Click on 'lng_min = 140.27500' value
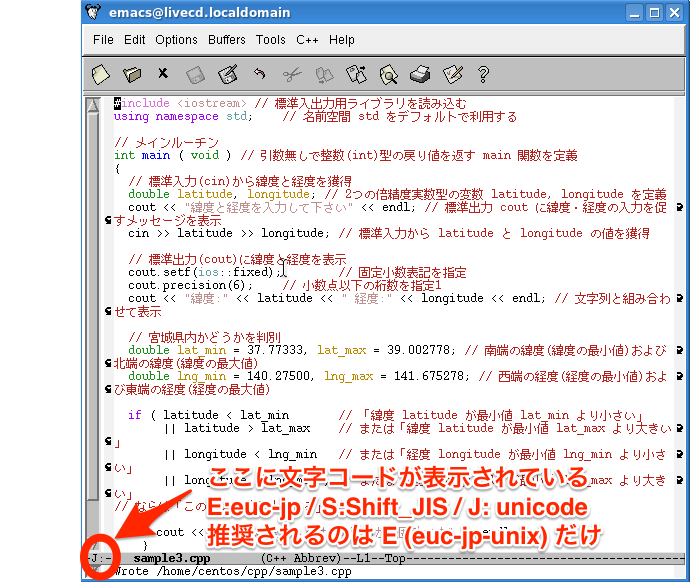This screenshot has width=690, height=582. [244, 376]
